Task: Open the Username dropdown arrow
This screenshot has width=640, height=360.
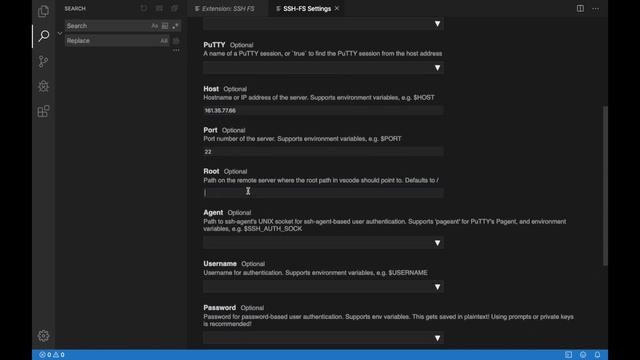Action: click(x=437, y=287)
